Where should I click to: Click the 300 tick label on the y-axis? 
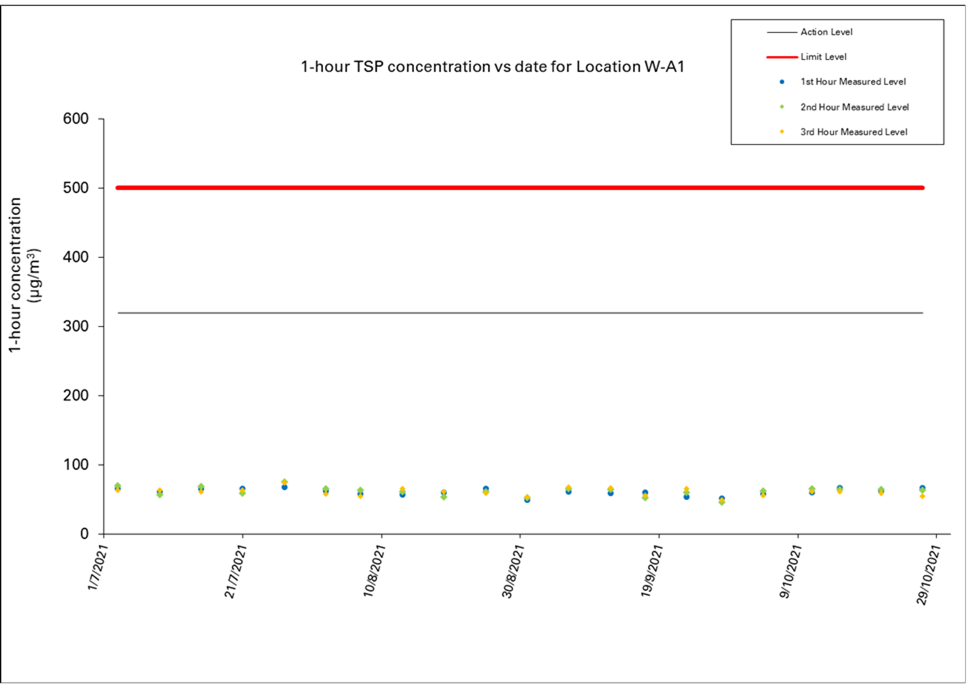[x=76, y=327]
